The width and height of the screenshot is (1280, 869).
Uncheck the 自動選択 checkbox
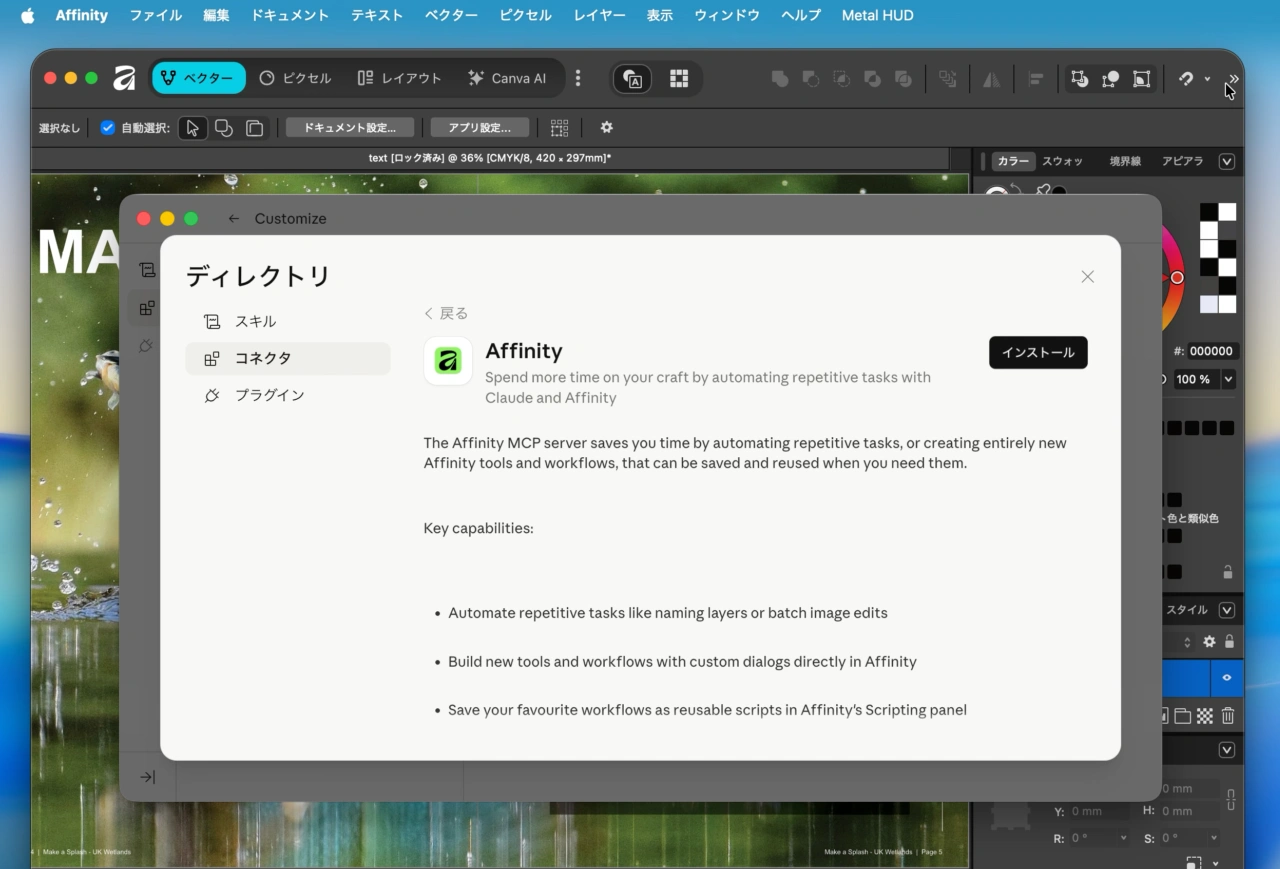(107, 128)
